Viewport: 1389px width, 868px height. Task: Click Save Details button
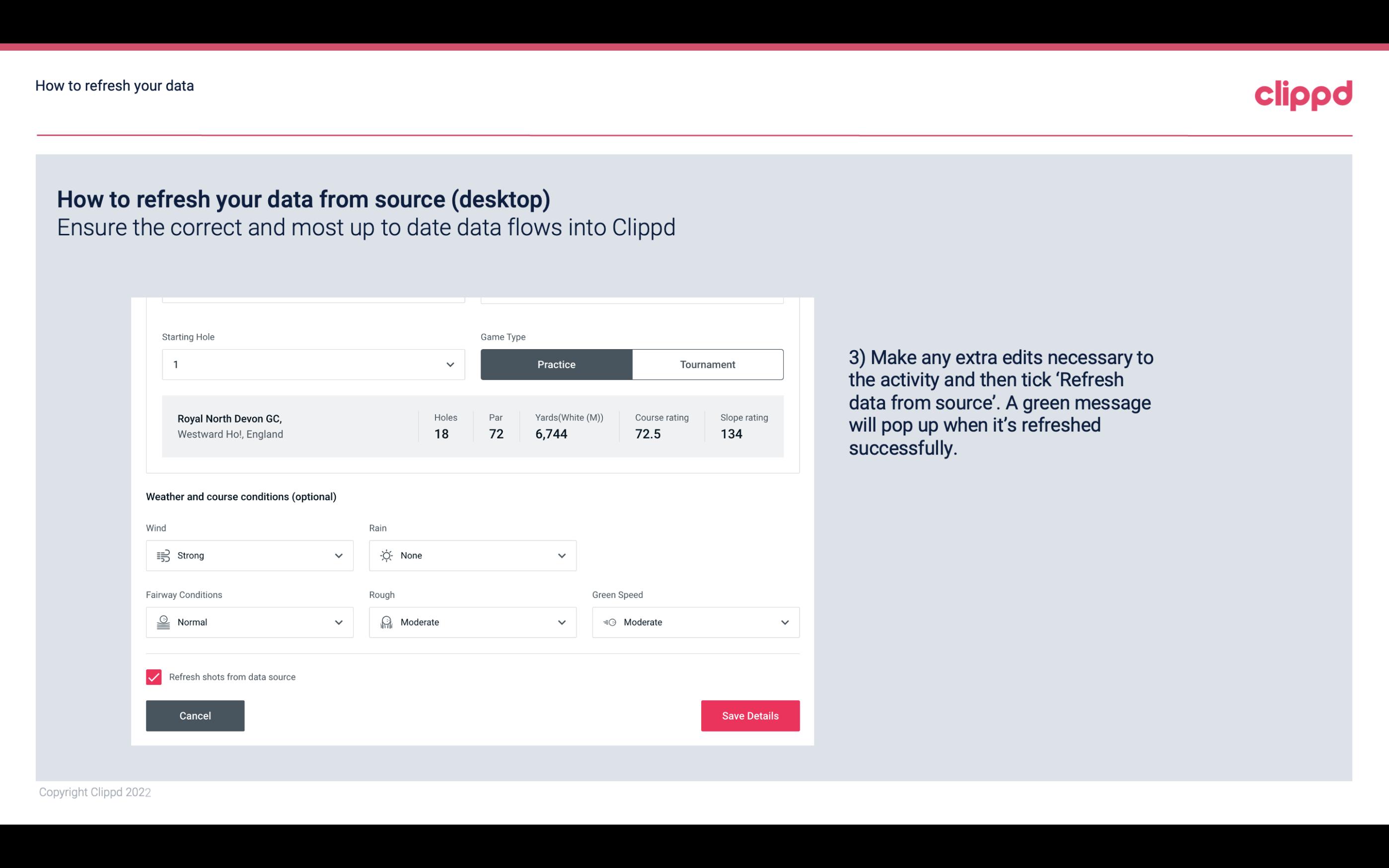coord(750,715)
